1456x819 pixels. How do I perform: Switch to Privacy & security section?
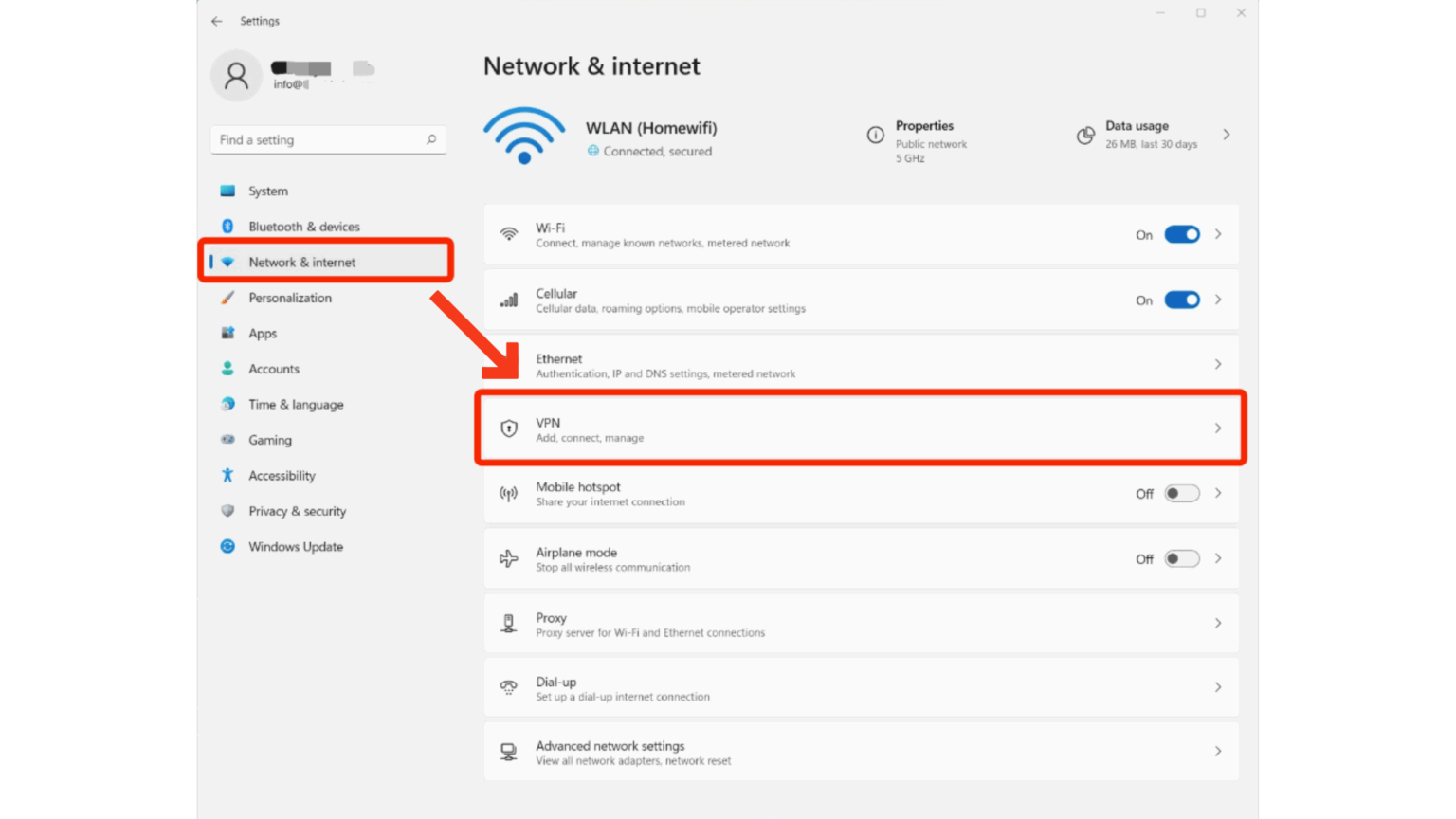tap(297, 511)
